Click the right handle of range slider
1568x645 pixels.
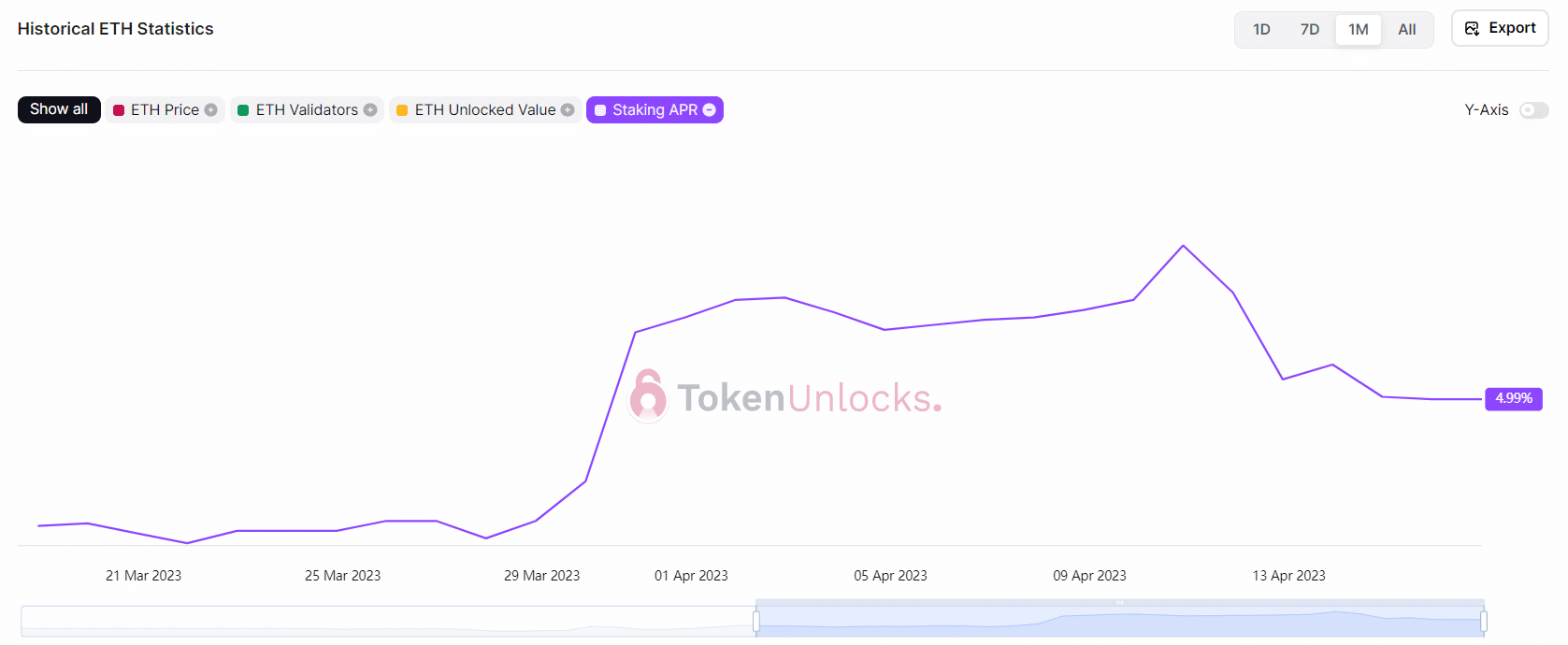(x=1484, y=621)
